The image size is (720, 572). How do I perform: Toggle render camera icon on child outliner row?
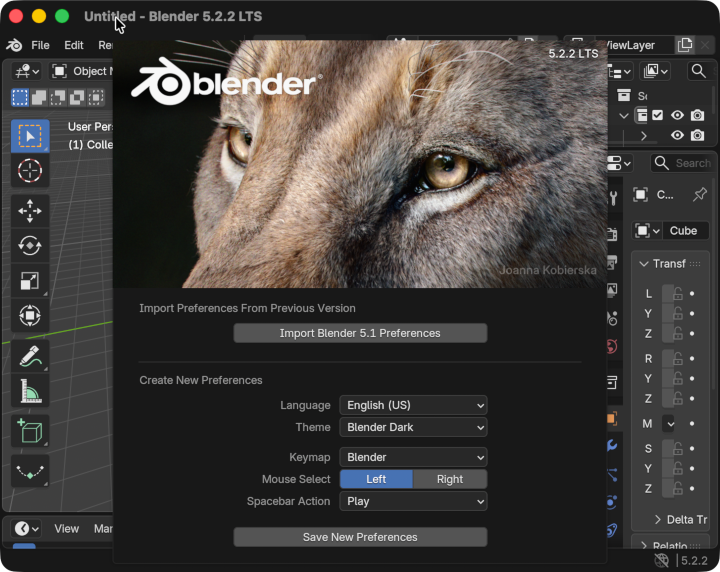(698, 135)
